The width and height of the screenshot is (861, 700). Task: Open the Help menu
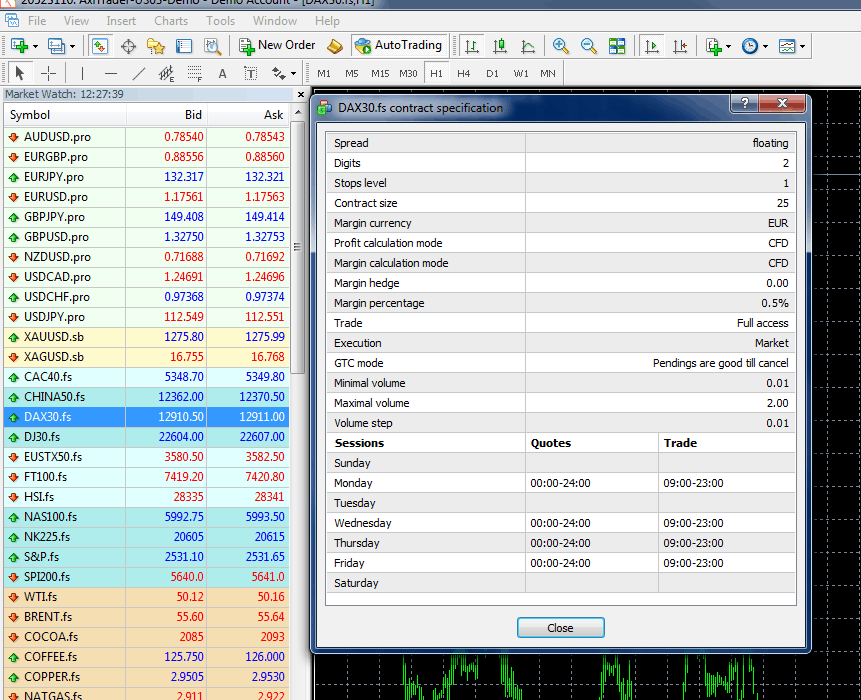click(327, 21)
